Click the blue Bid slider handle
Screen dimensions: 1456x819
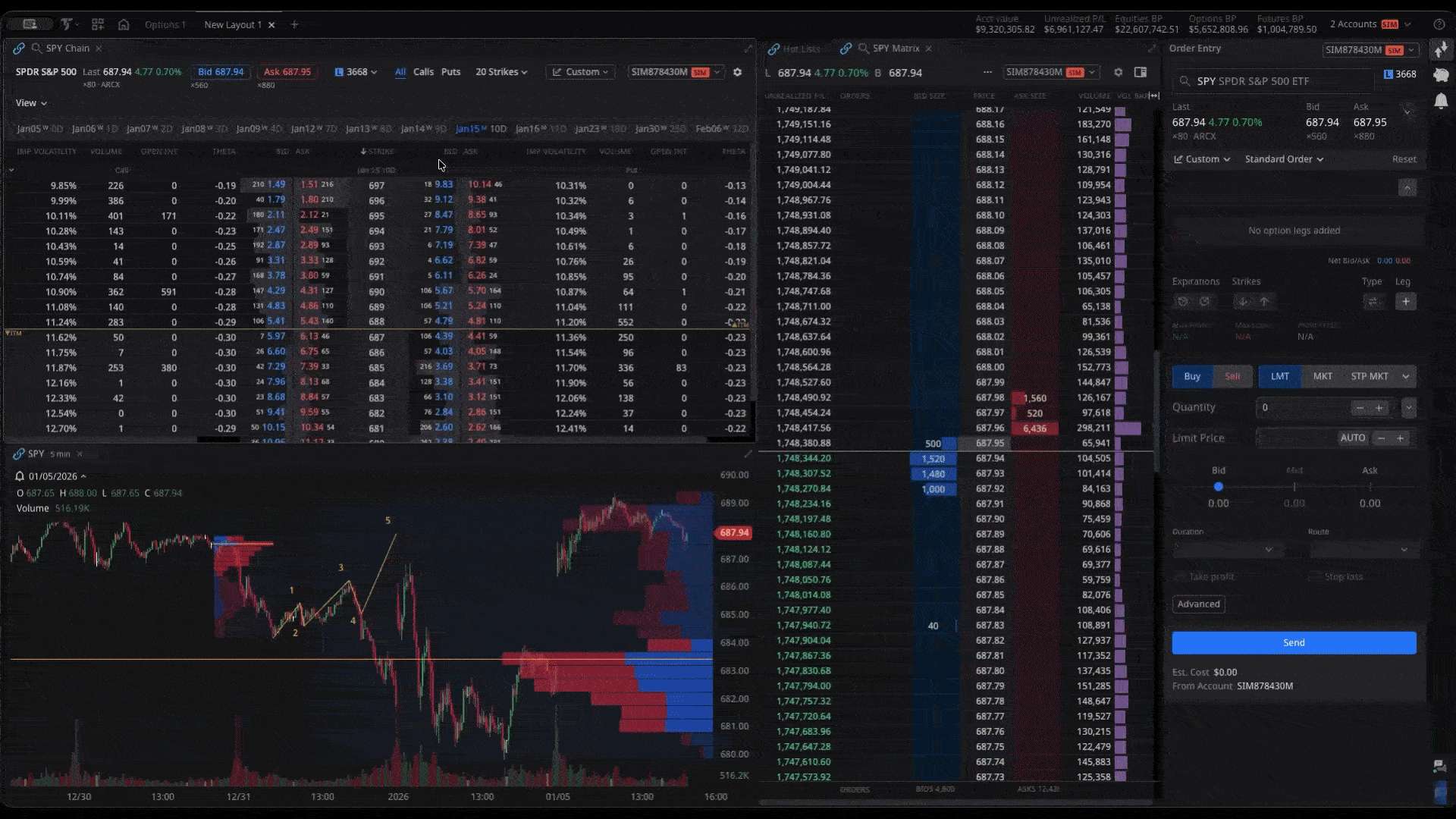[x=1218, y=487]
